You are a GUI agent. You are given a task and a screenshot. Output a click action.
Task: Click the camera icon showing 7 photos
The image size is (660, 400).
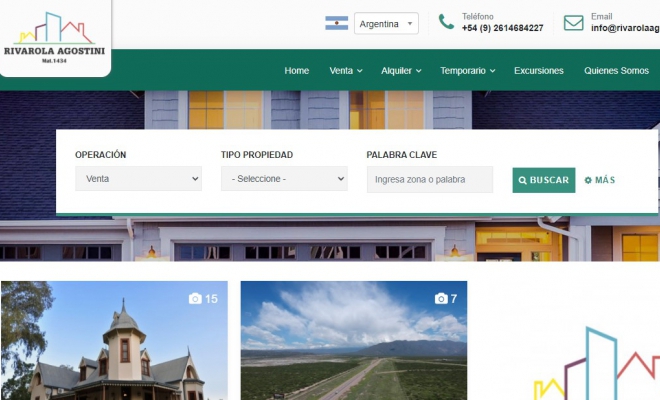pos(440,299)
